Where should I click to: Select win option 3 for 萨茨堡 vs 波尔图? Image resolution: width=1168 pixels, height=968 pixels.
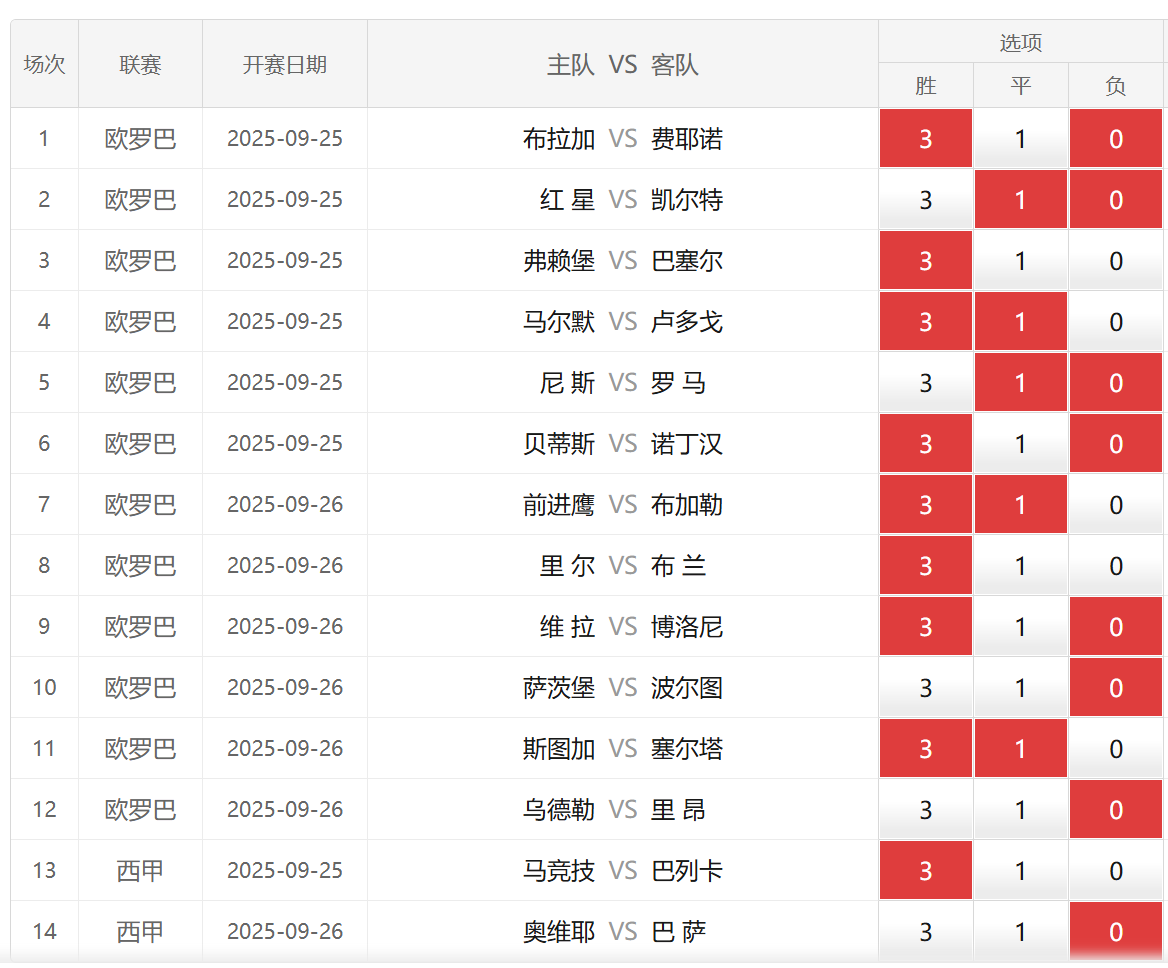(925, 688)
